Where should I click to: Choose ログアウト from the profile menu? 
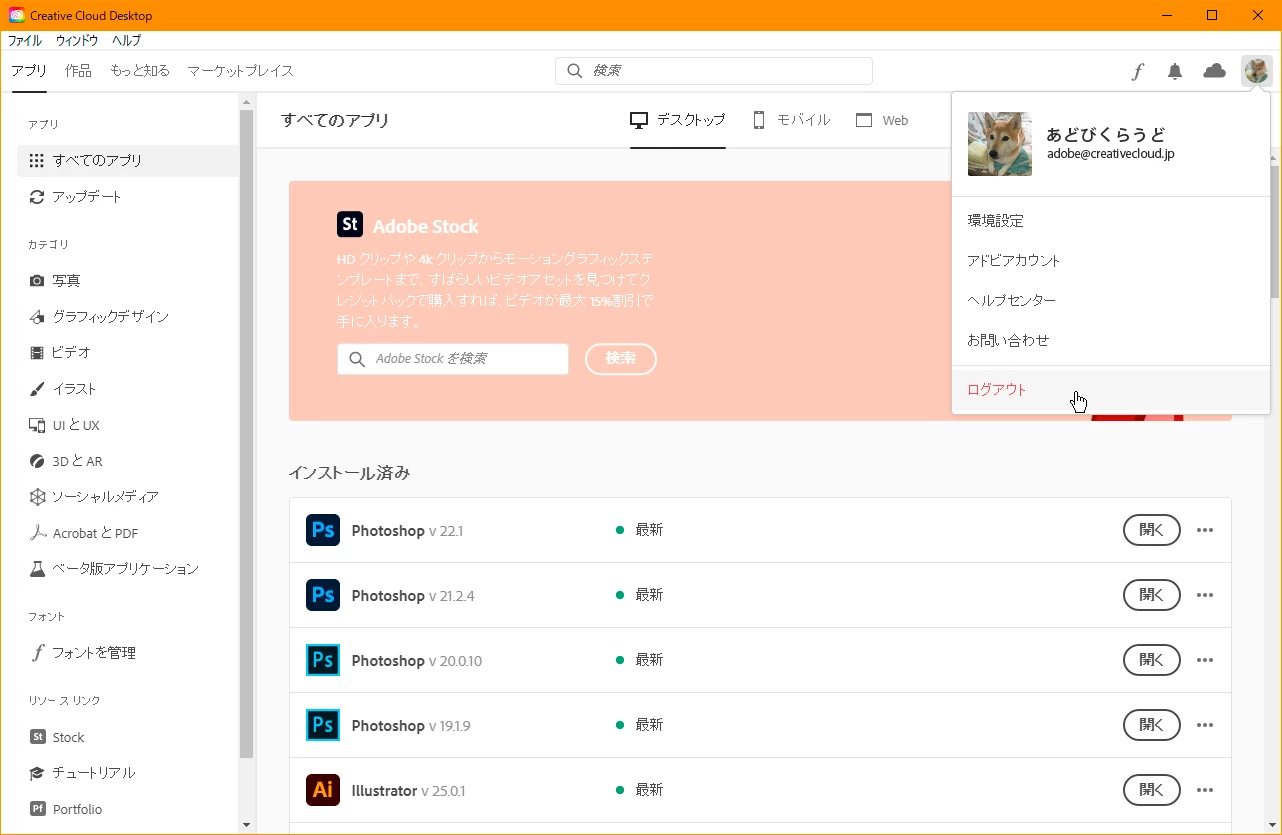pyautogui.click(x=1111, y=390)
